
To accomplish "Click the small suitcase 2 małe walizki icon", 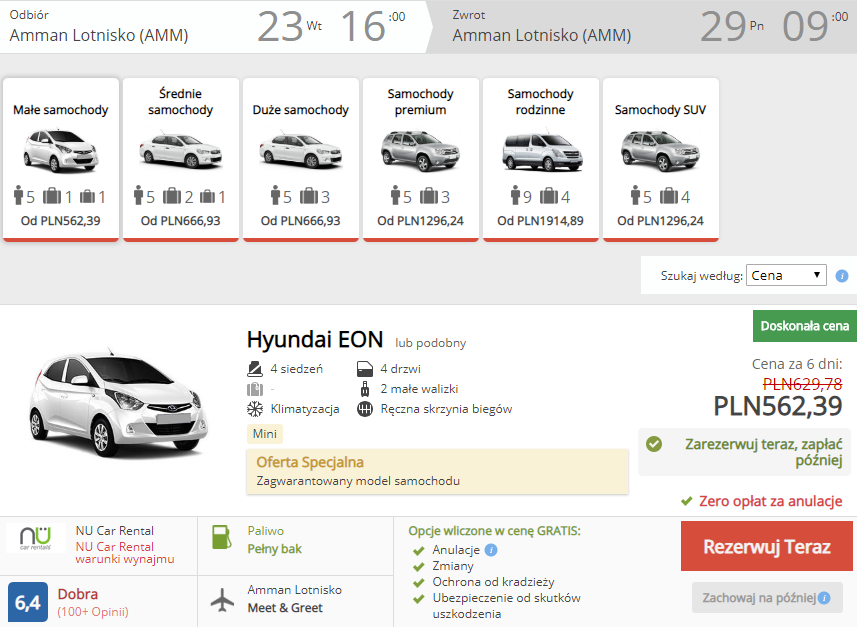I will click(365, 389).
